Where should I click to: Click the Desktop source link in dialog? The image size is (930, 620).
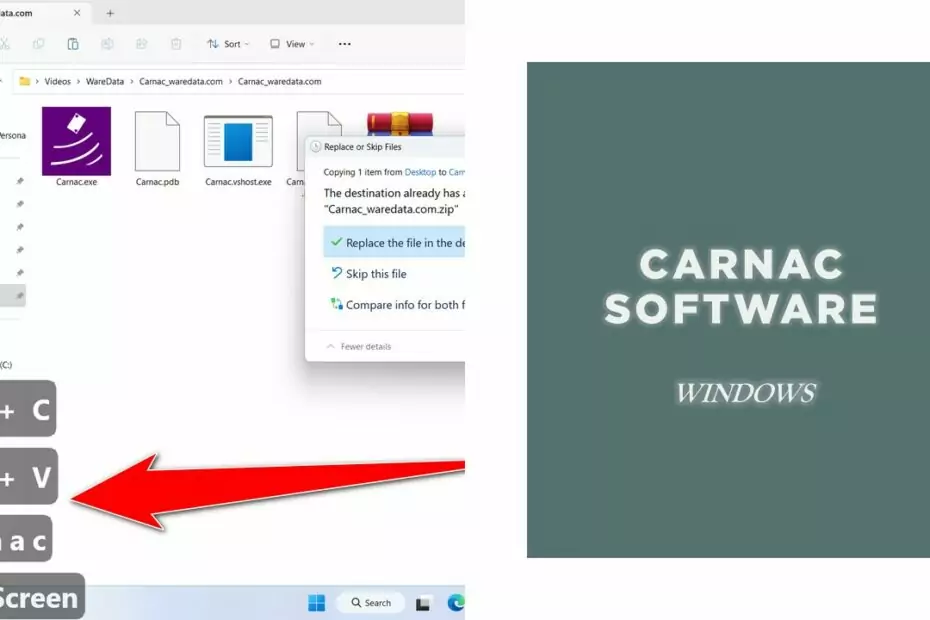420,172
